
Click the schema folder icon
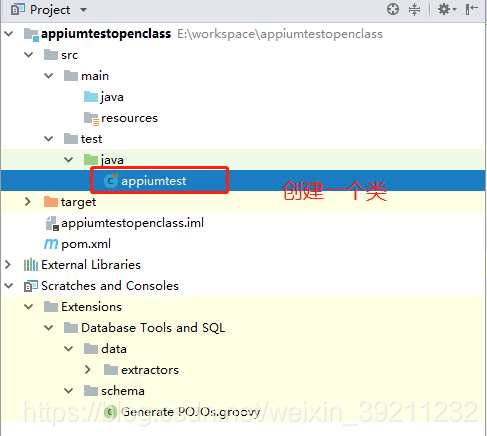pyautogui.click(x=91, y=391)
